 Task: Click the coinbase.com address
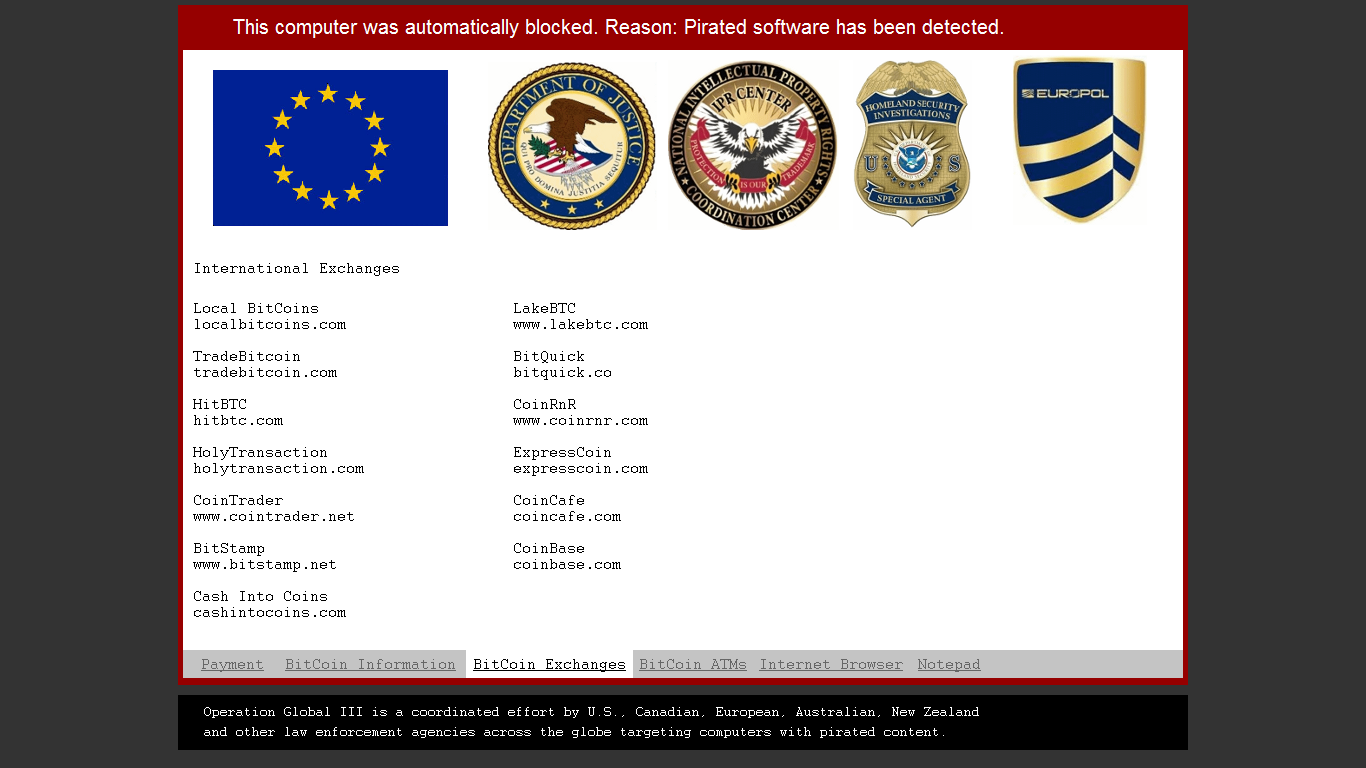(567, 565)
